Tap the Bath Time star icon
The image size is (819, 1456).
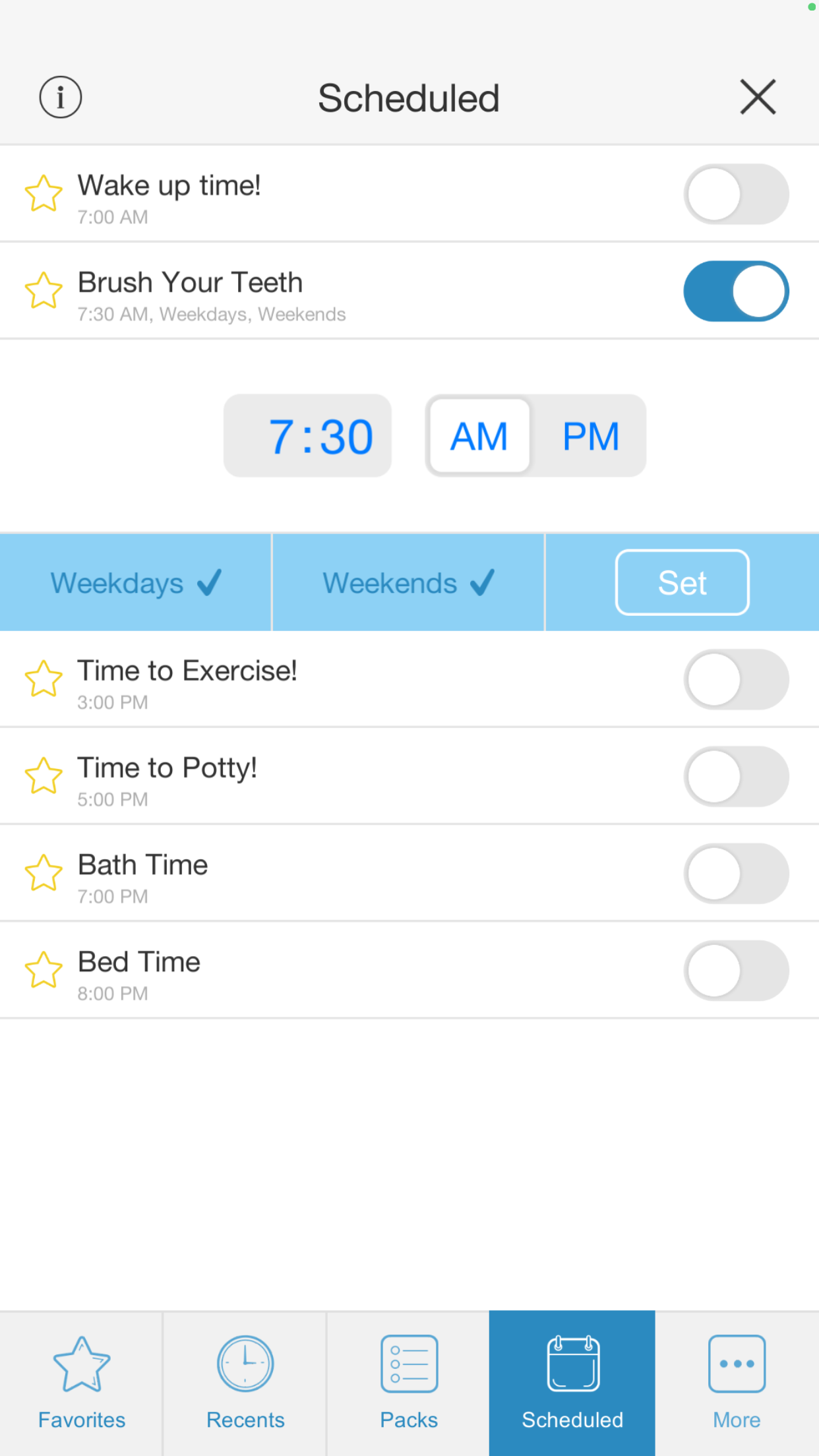pos(44,872)
